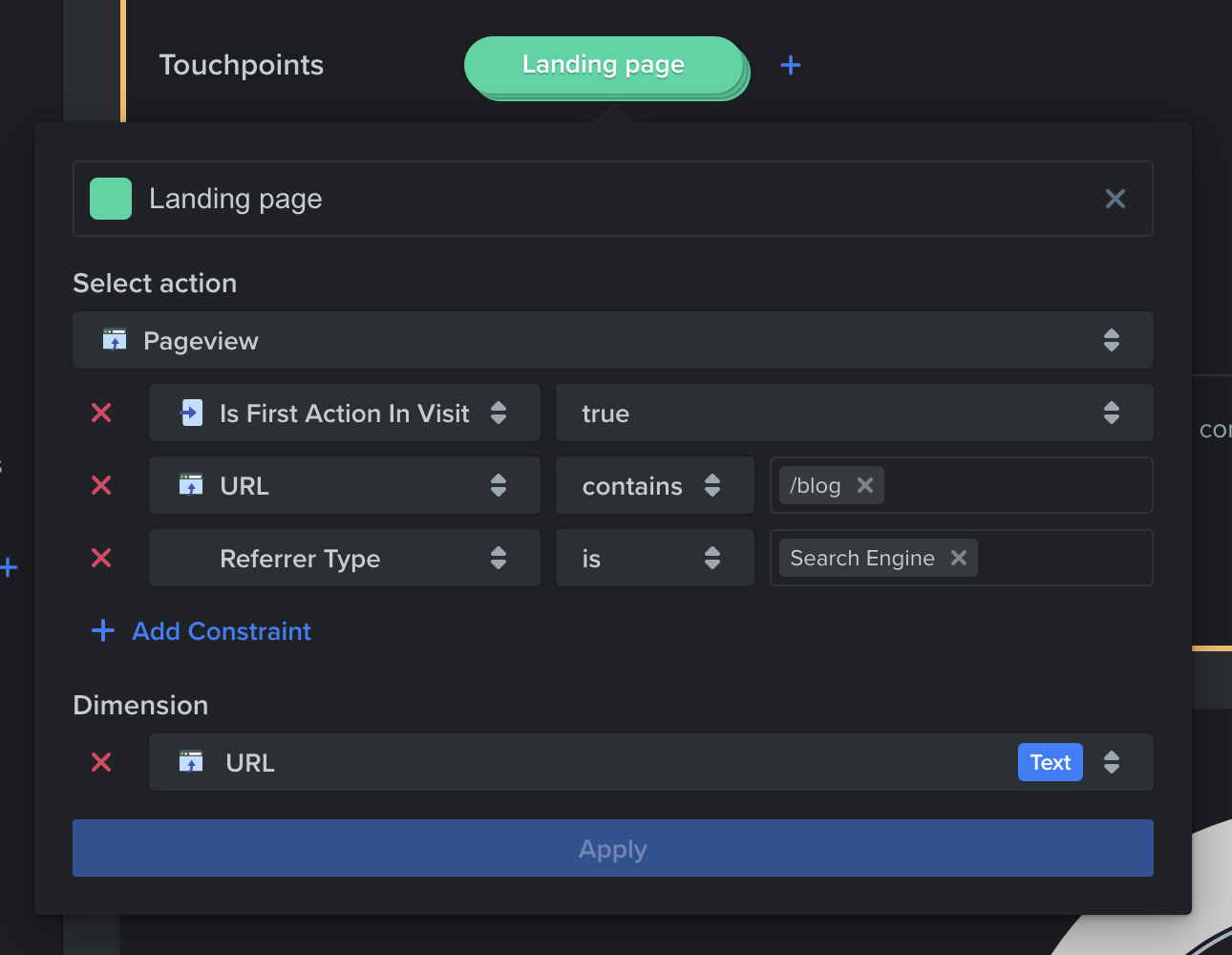Viewport: 1232px width, 955px height.
Task: Click the Landing page touchpoint pill
Action: [604, 65]
